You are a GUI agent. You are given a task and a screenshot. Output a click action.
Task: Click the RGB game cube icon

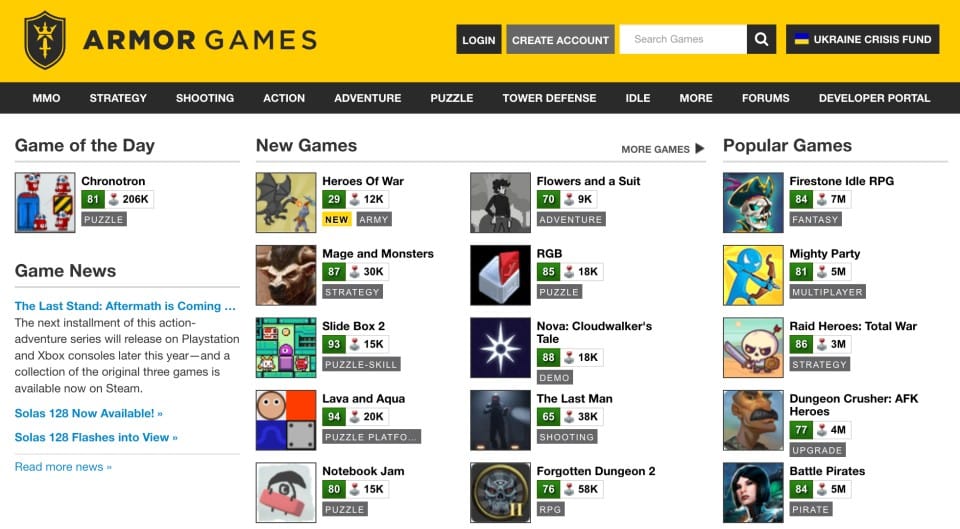tap(500, 275)
